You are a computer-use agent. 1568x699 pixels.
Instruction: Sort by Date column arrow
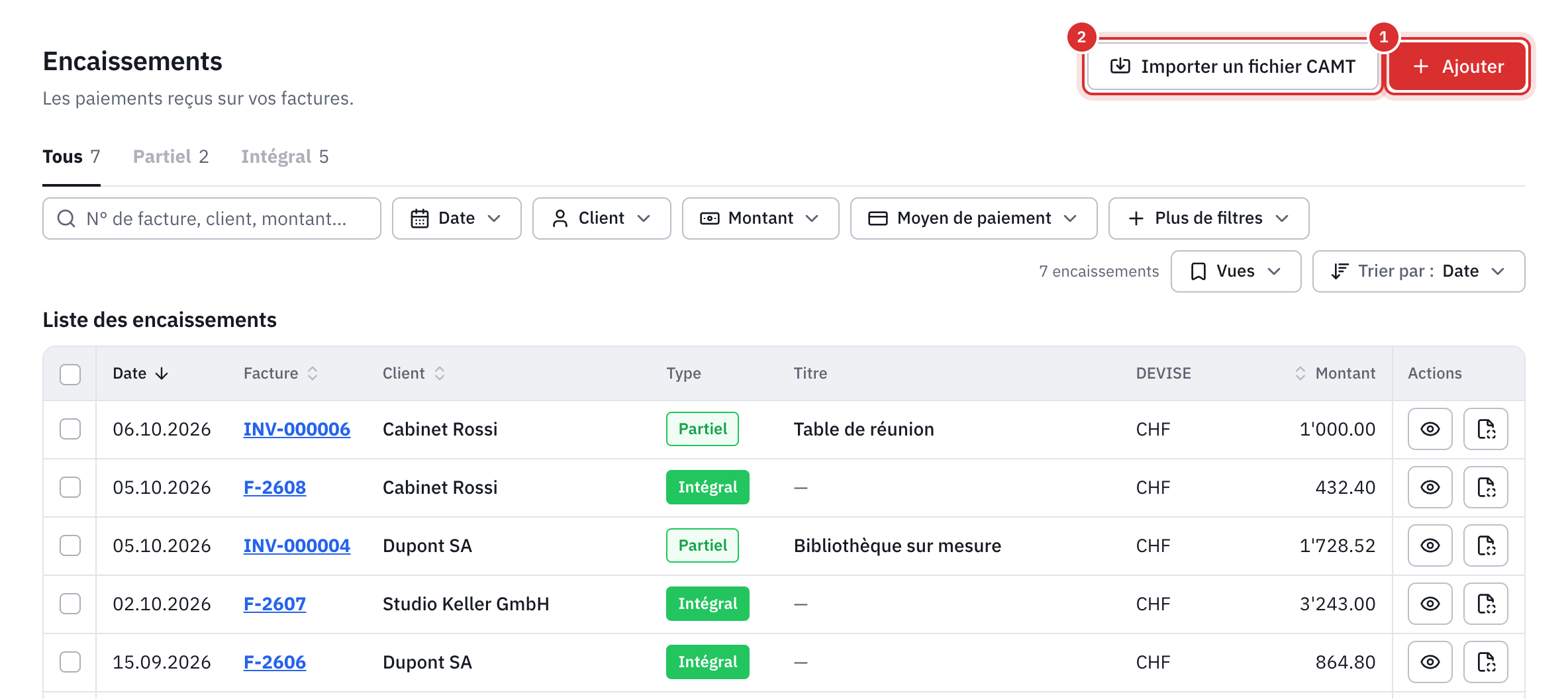coord(162,373)
